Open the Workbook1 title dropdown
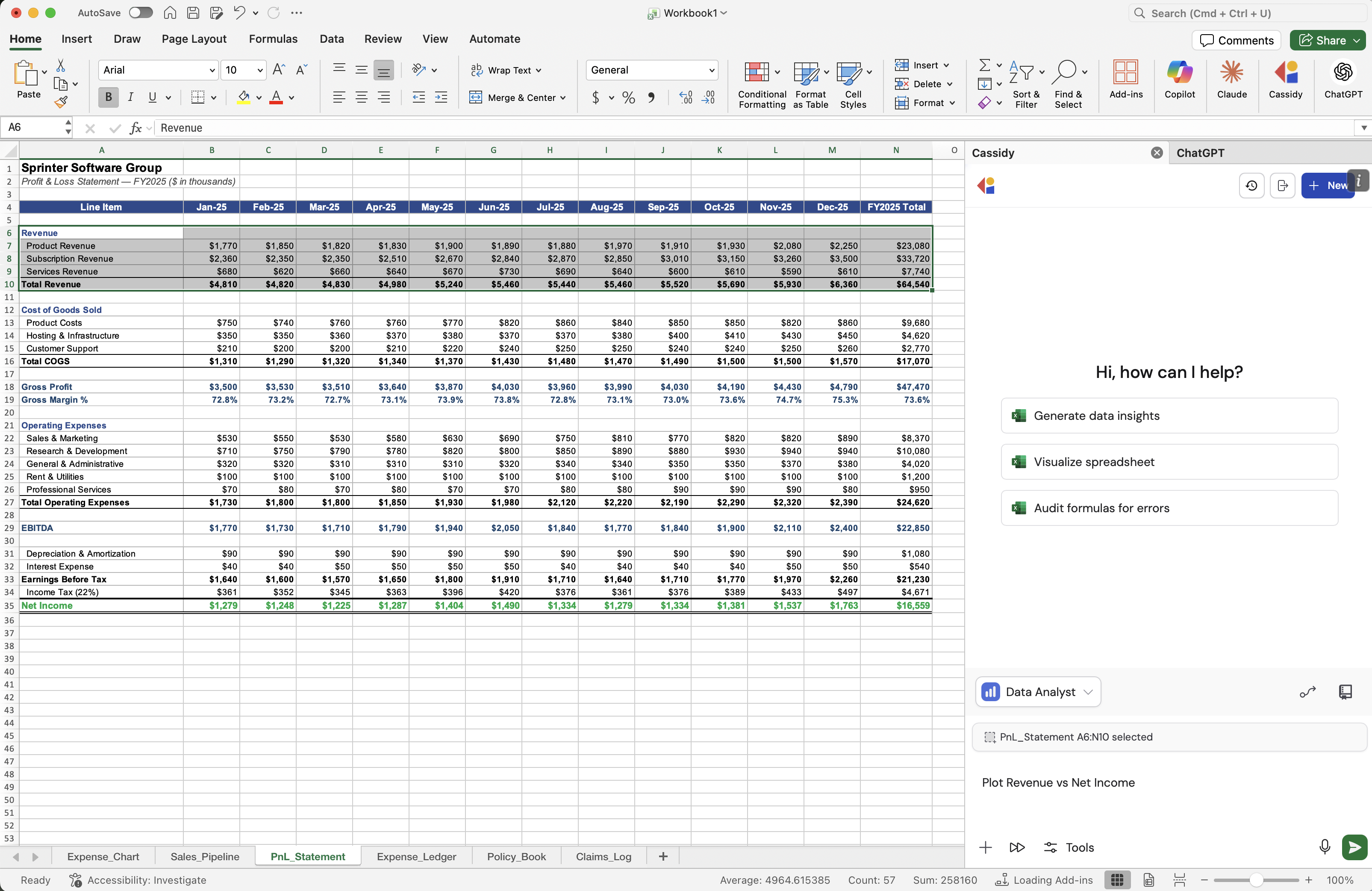1372x891 pixels. (724, 13)
